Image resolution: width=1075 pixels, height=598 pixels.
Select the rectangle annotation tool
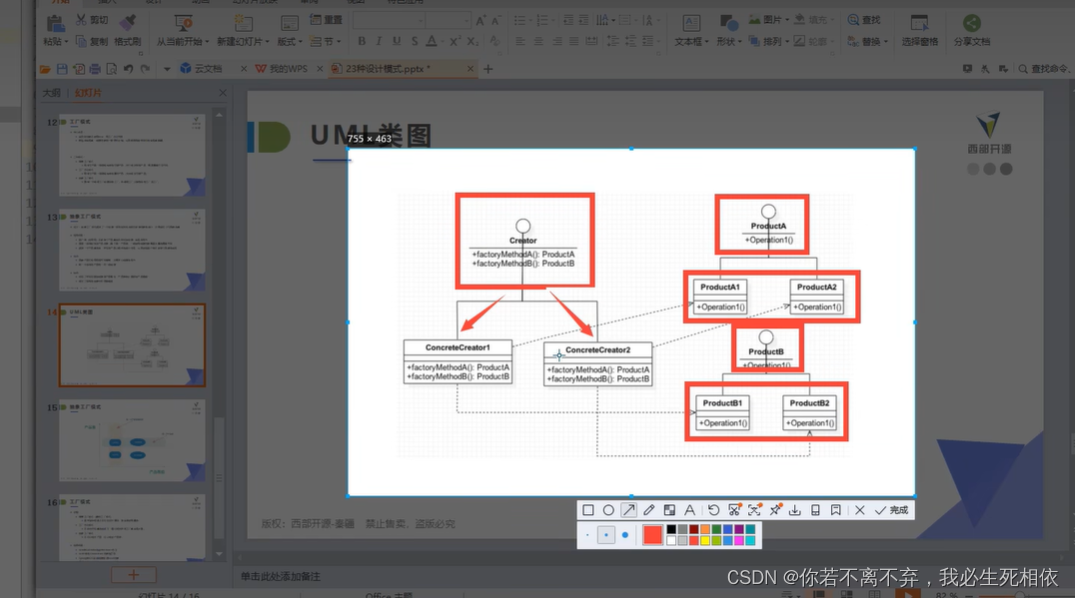click(588, 510)
